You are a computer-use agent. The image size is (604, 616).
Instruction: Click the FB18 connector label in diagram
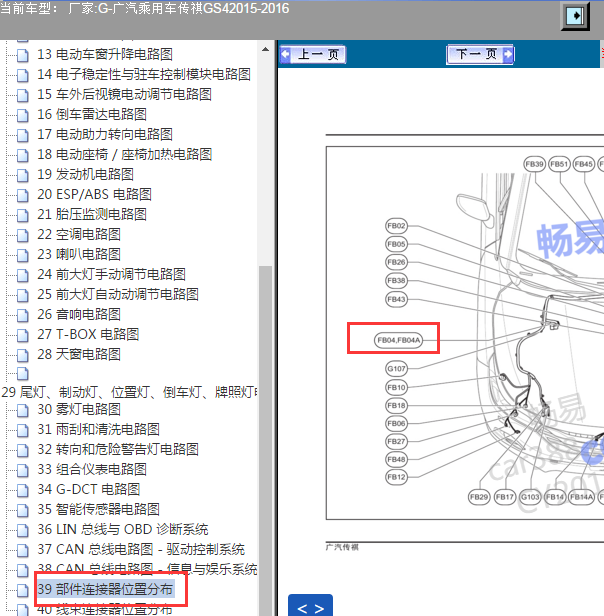[396, 405]
